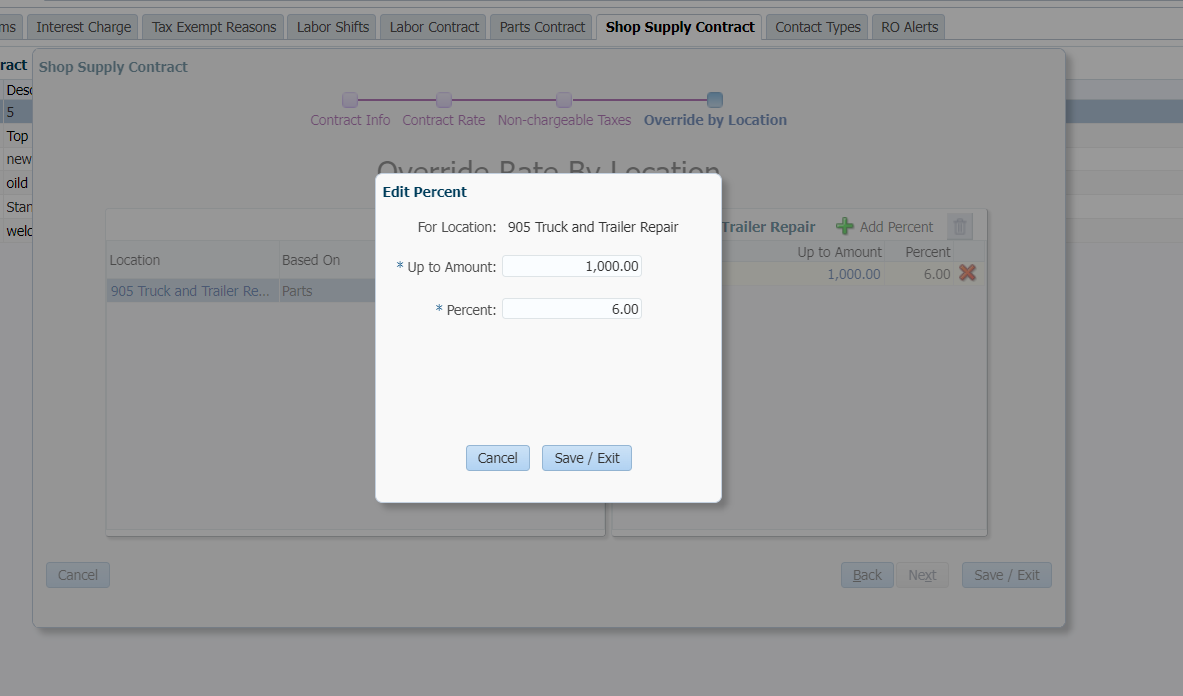Select the Tax Exempt Reasons tab

coord(214,27)
